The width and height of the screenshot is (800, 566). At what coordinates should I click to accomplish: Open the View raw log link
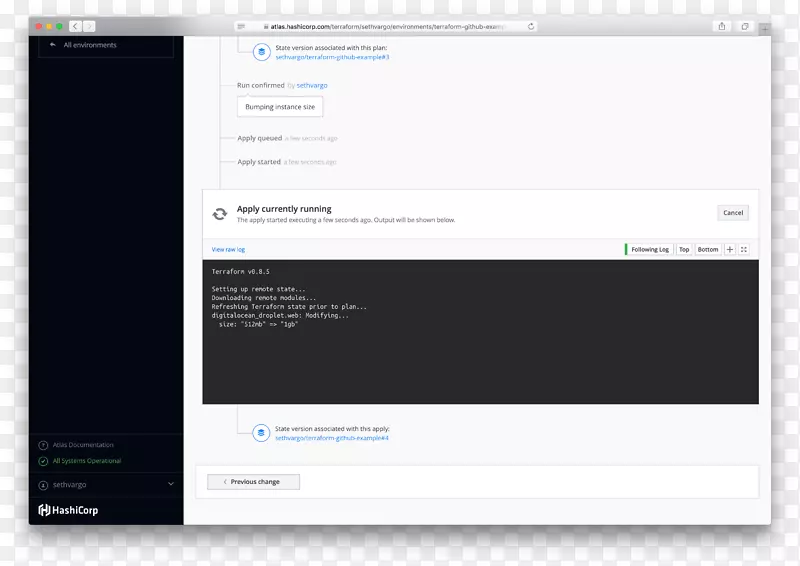[x=228, y=249]
